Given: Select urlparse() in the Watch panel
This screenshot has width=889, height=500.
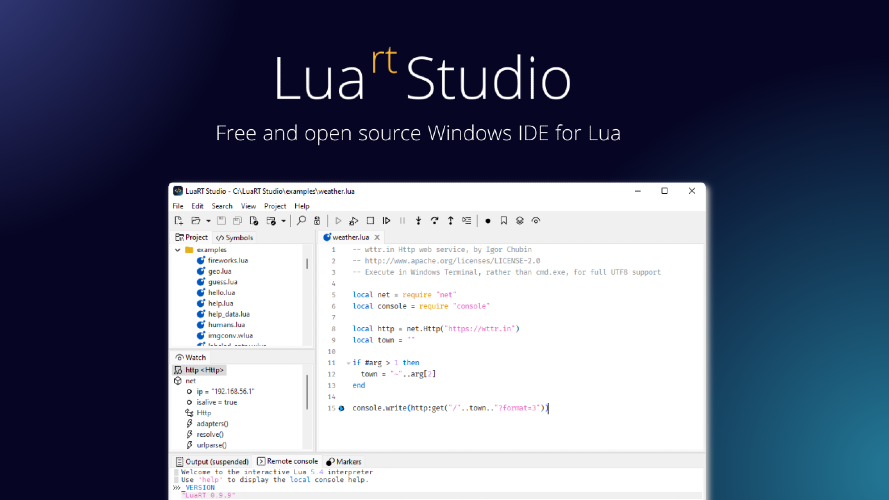Looking at the screenshot, I should click(x=211, y=446).
